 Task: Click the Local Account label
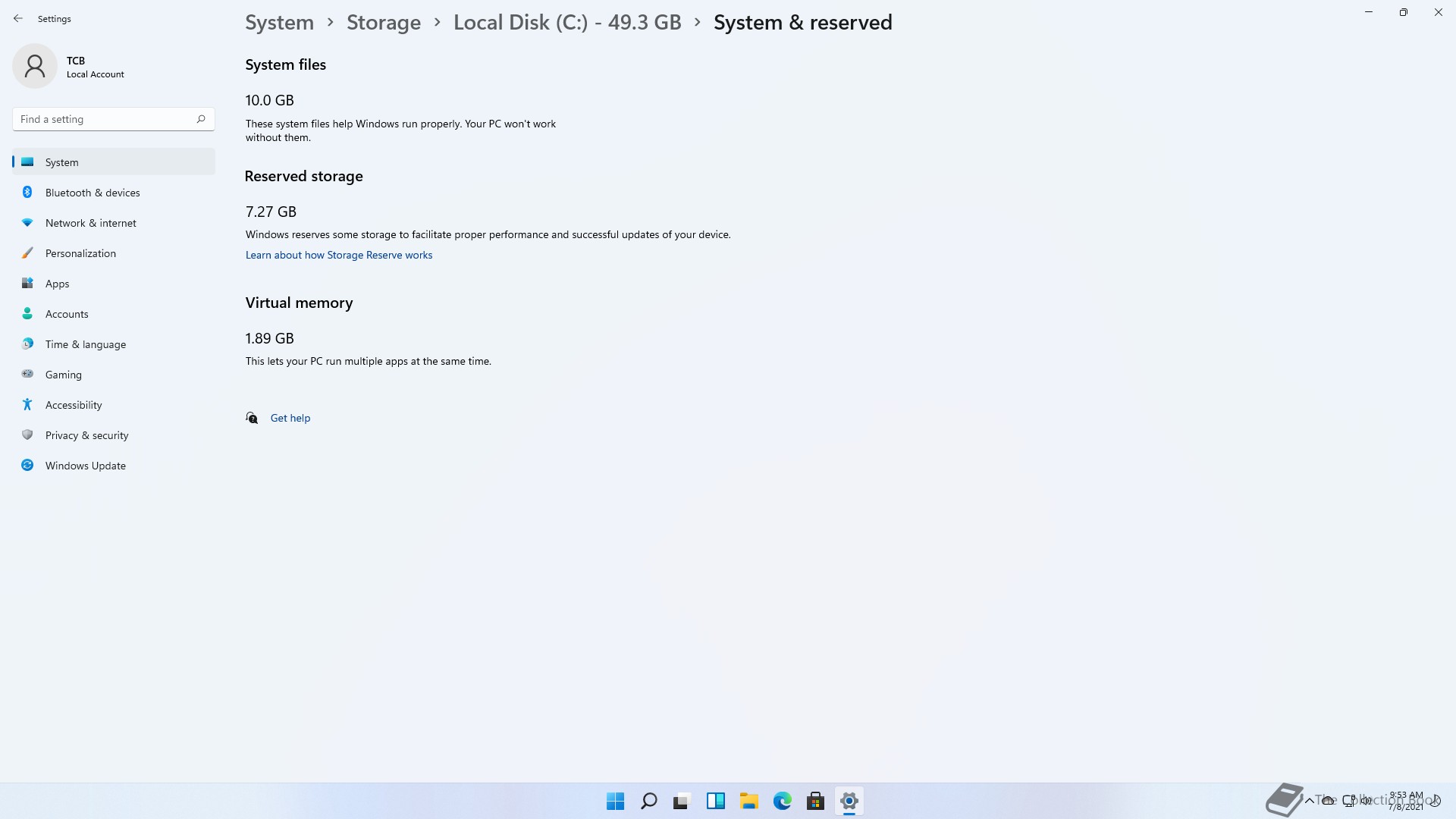click(96, 74)
